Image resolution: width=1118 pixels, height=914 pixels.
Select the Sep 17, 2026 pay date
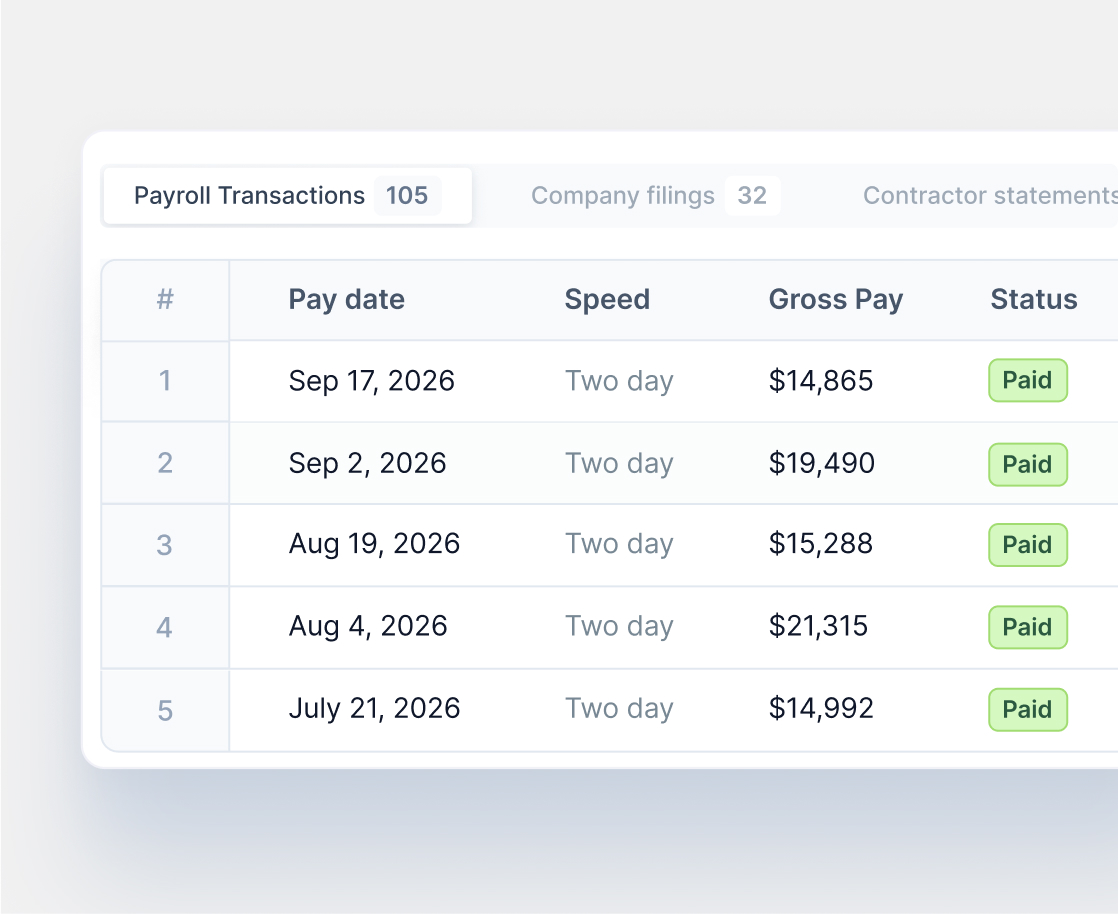coord(371,381)
